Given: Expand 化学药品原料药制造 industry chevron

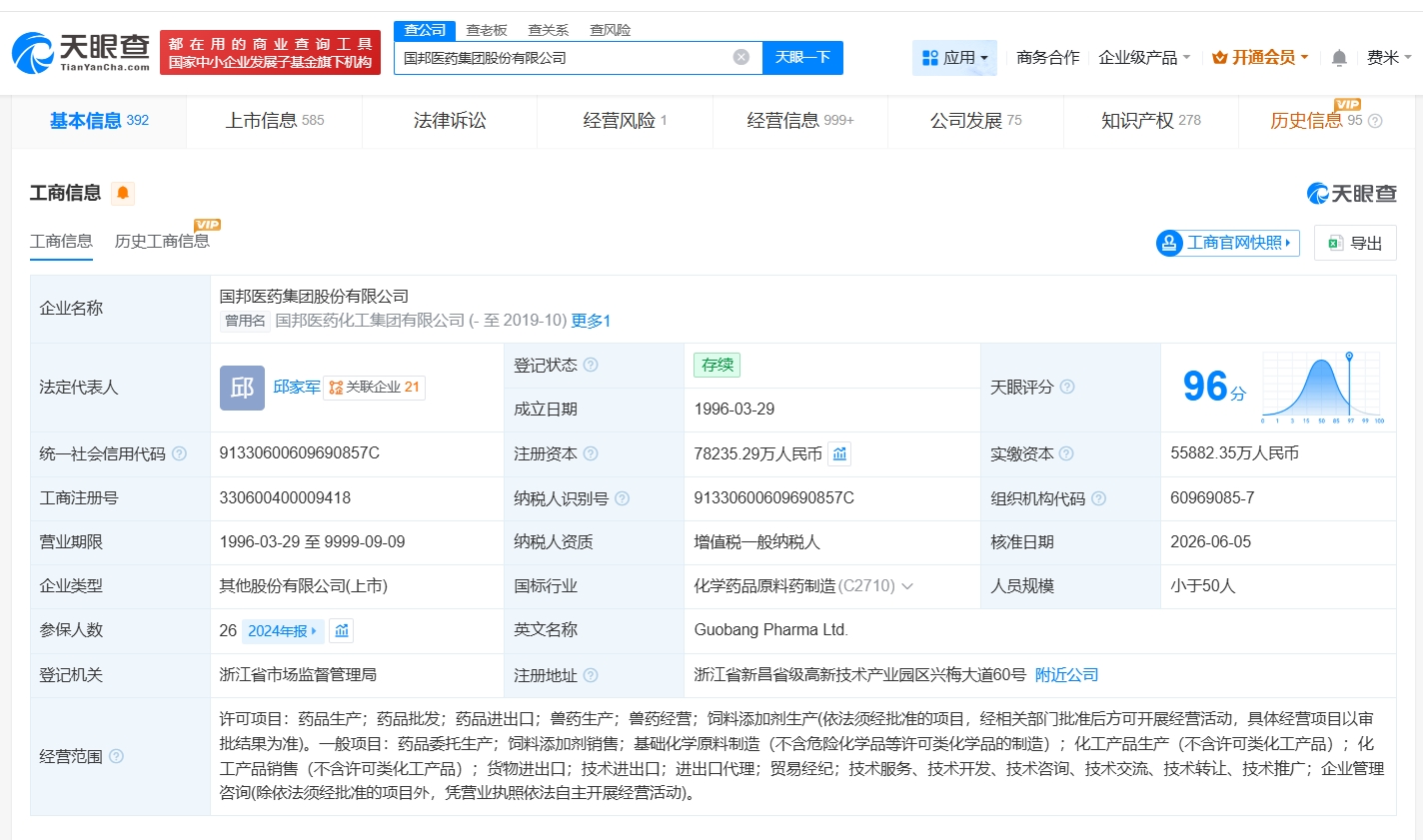Looking at the screenshot, I should click(907, 586).
